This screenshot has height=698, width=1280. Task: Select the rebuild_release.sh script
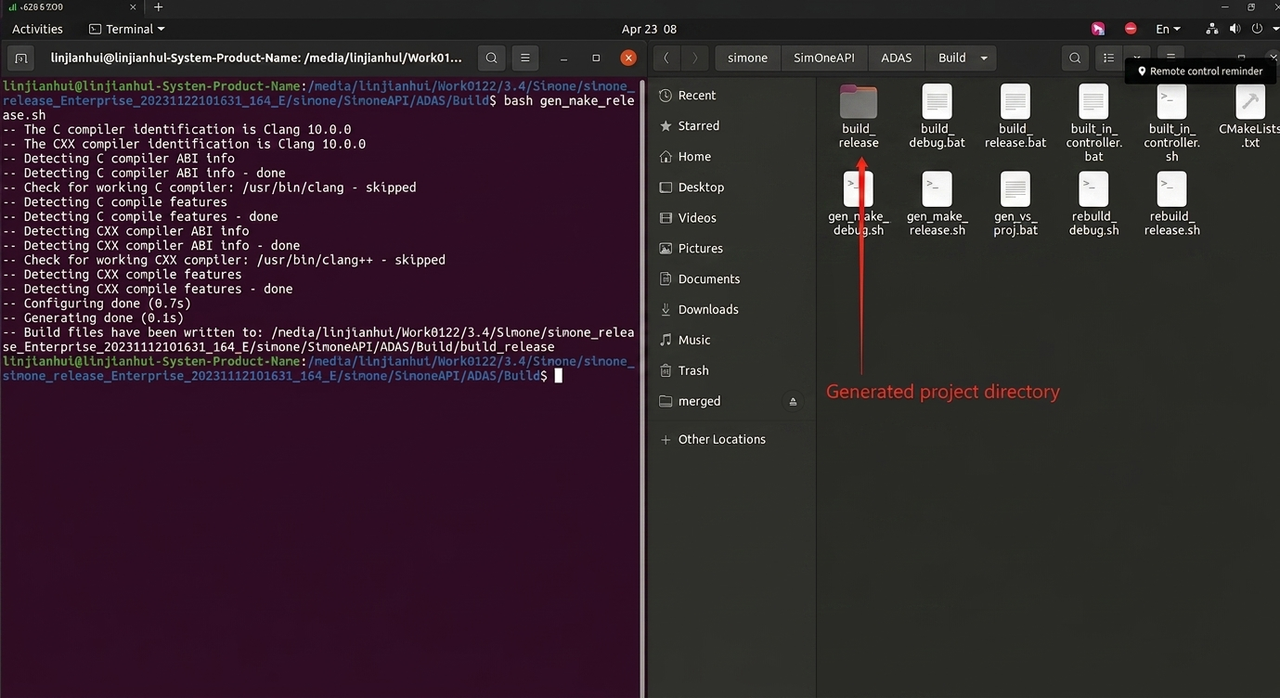click(1171, 204)
